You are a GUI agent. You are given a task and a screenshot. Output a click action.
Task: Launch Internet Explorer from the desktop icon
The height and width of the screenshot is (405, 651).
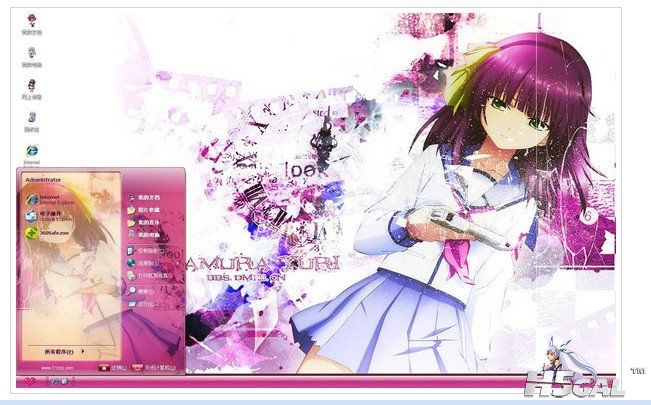(x=32, y=155)
